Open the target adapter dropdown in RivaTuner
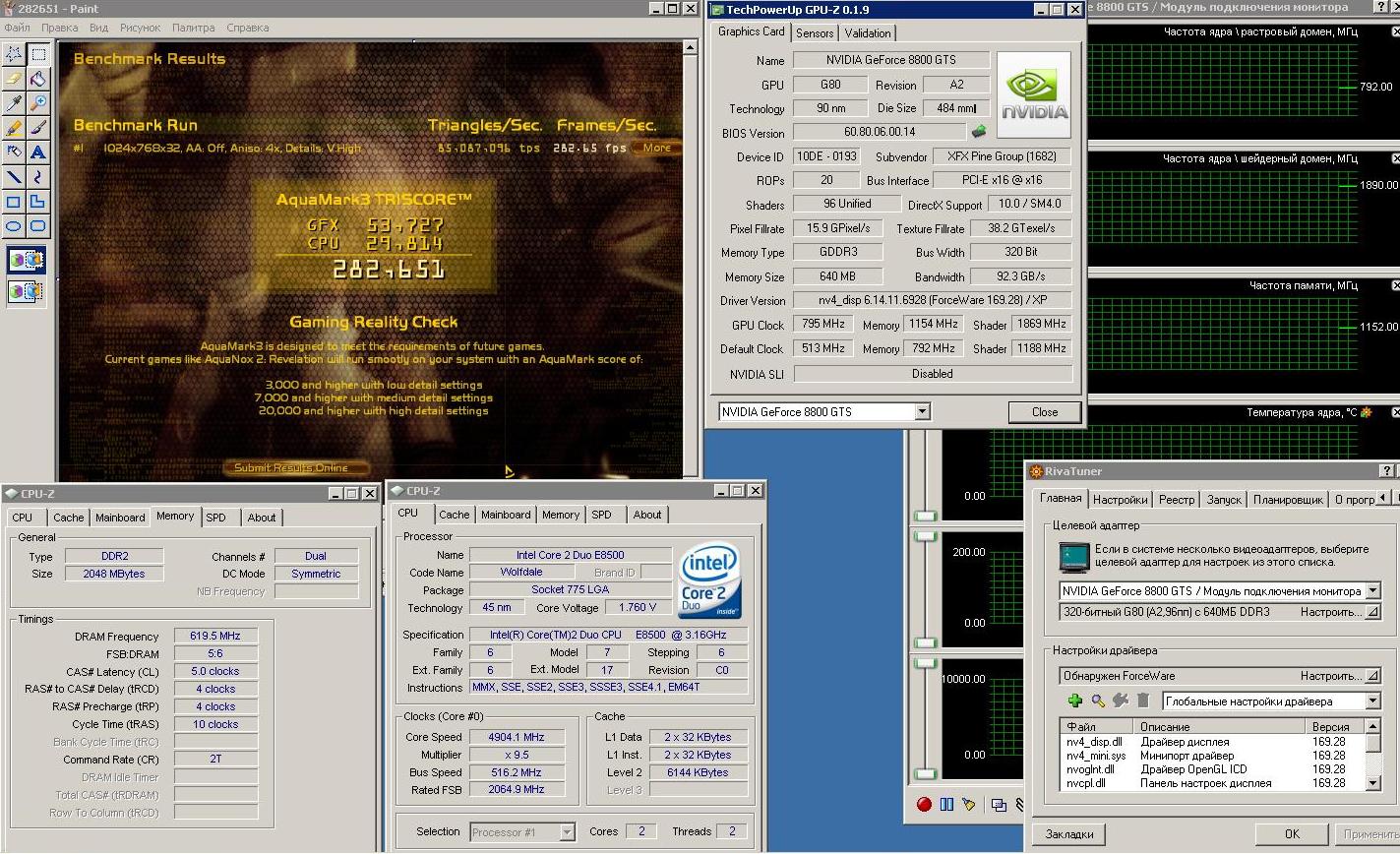The image size is (1400, 854). pos(1373,591)
